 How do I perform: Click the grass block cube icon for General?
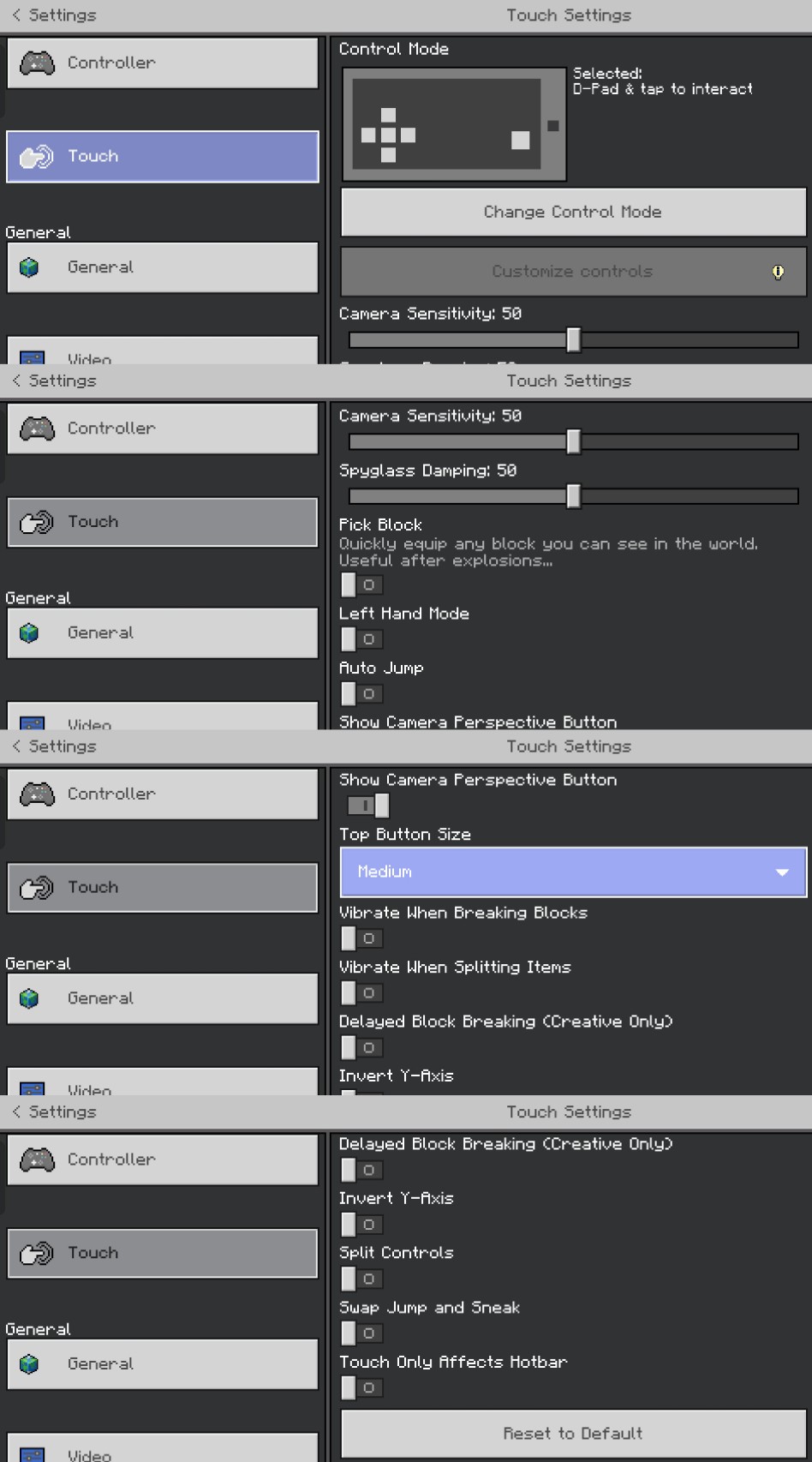coord(29,267)
